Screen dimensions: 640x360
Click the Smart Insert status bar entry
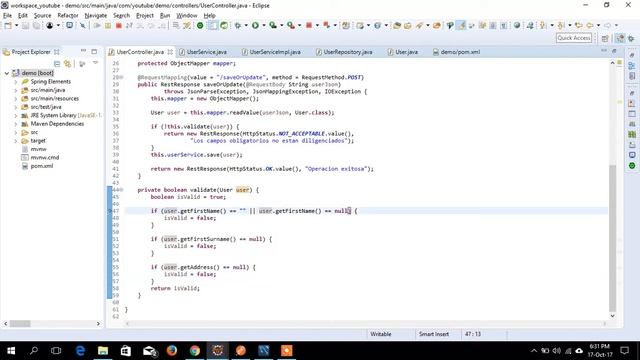pyautogui.click(x=434, y=334)
